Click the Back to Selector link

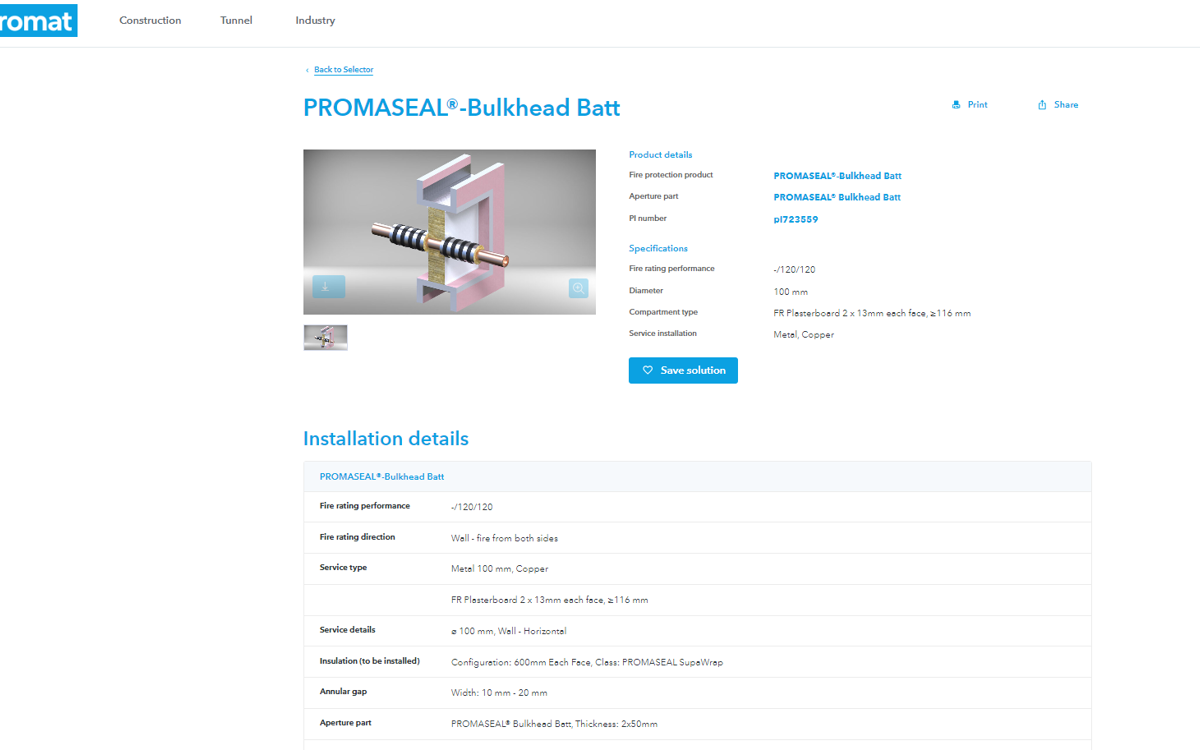[343, 70]
